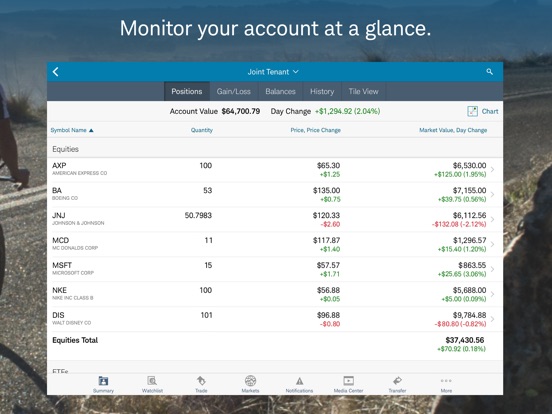This screenshot has height=414, width=552.
Task: Click BA market value $7,155.00
Action: (x=470, y=190)
